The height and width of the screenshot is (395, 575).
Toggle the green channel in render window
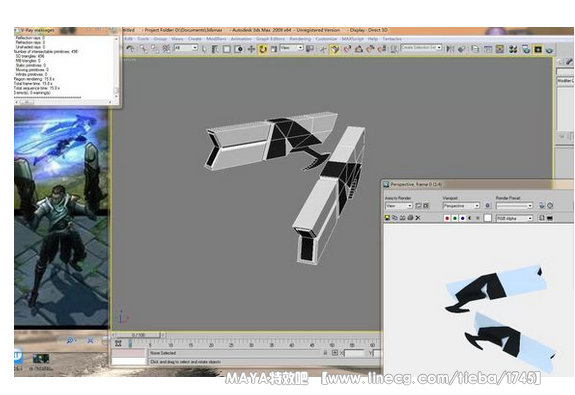[455, 218]
